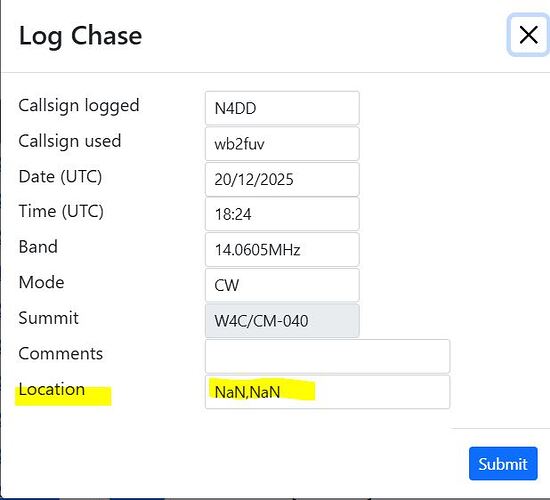
Task: Select the Location label
Action: pyautogui.click(x=52, y=389)
